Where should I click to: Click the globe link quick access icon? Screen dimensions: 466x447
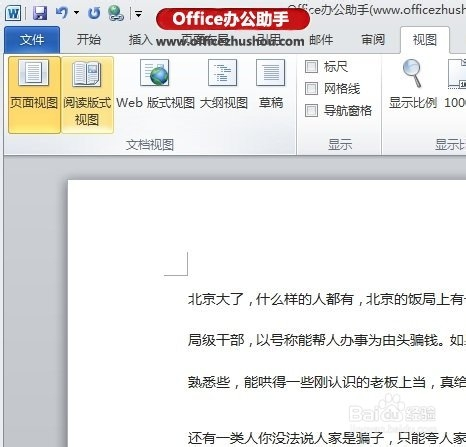[116, 13]
